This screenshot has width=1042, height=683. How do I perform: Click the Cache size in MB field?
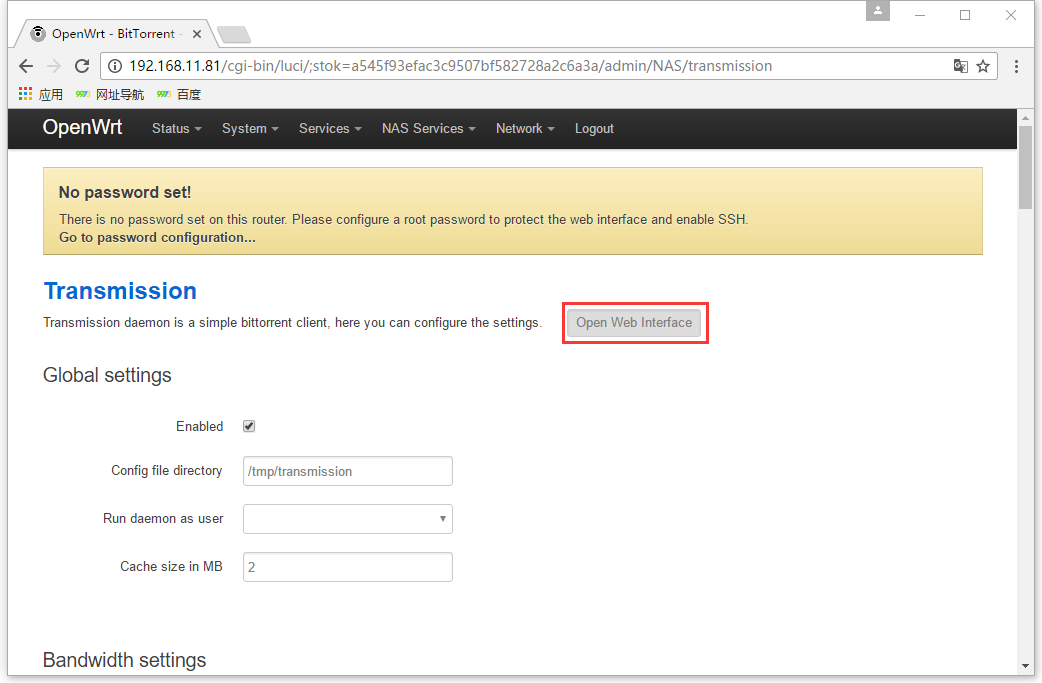[x=348, y=567]
